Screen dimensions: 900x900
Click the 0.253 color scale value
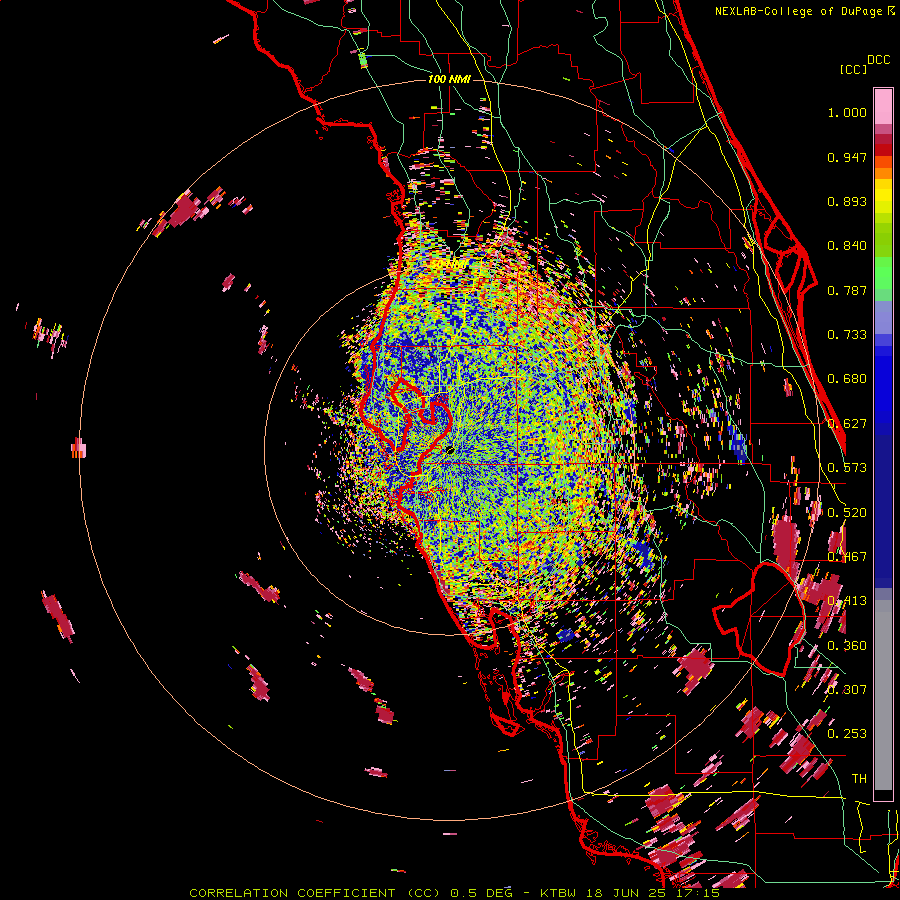(847, 734)
